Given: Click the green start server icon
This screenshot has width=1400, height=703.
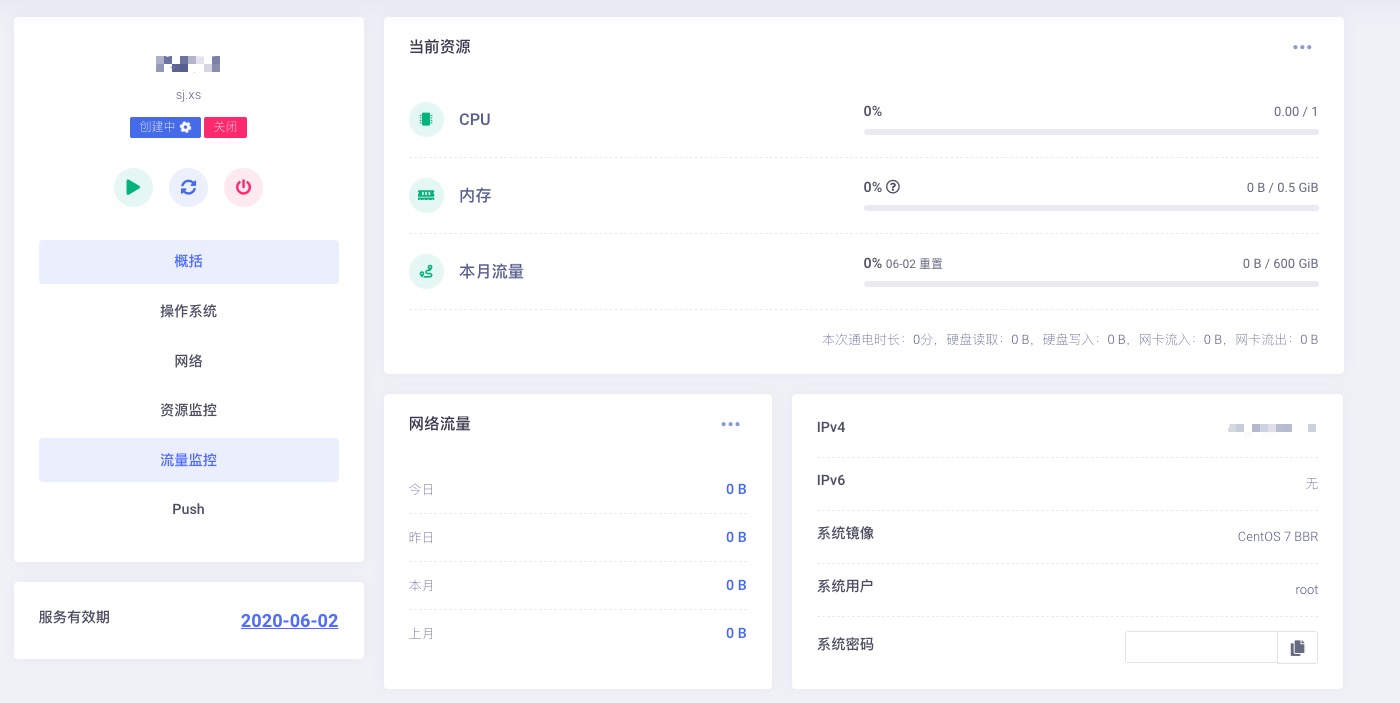Looking at the screenshot, I should [133, 187].
